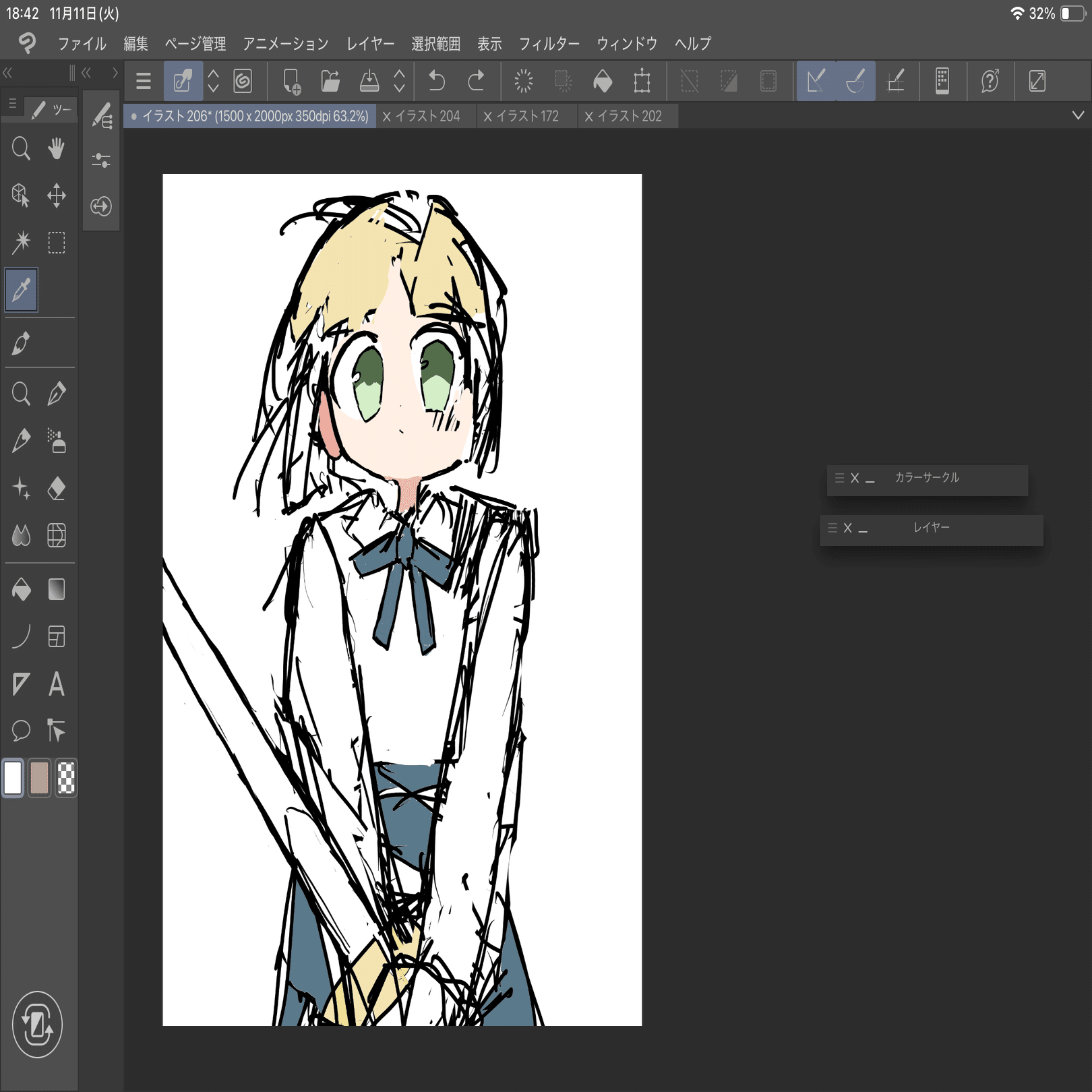The height and width of the screenshot is (1092, 1092).
Task: Open the document list dropdown at tab bar right
Action: 1076,115
